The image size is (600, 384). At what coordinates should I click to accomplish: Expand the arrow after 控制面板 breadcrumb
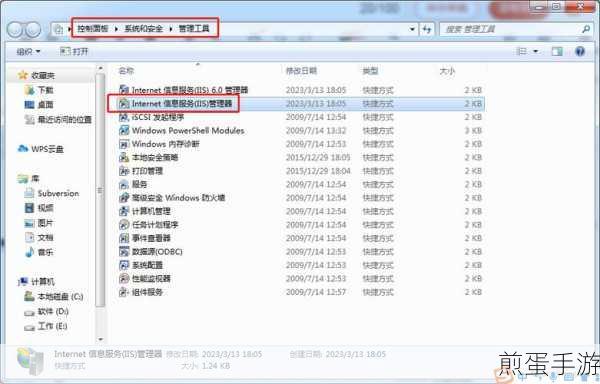click(x=116, y=29)
